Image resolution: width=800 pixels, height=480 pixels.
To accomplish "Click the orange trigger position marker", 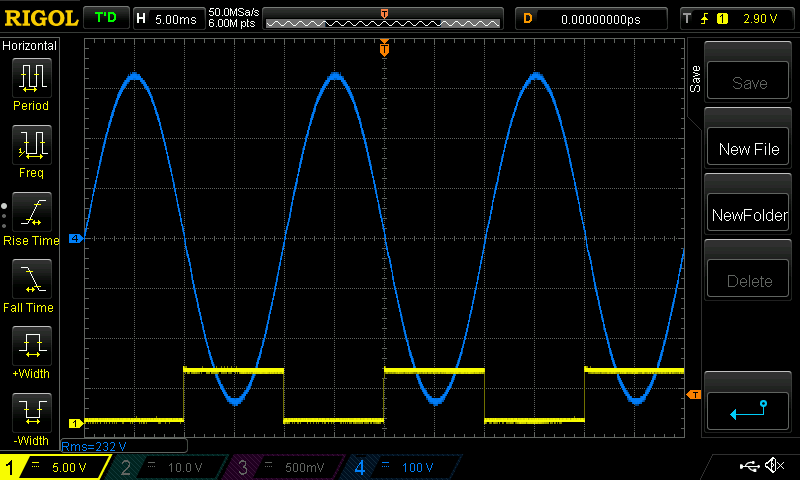I will point(384,49).
